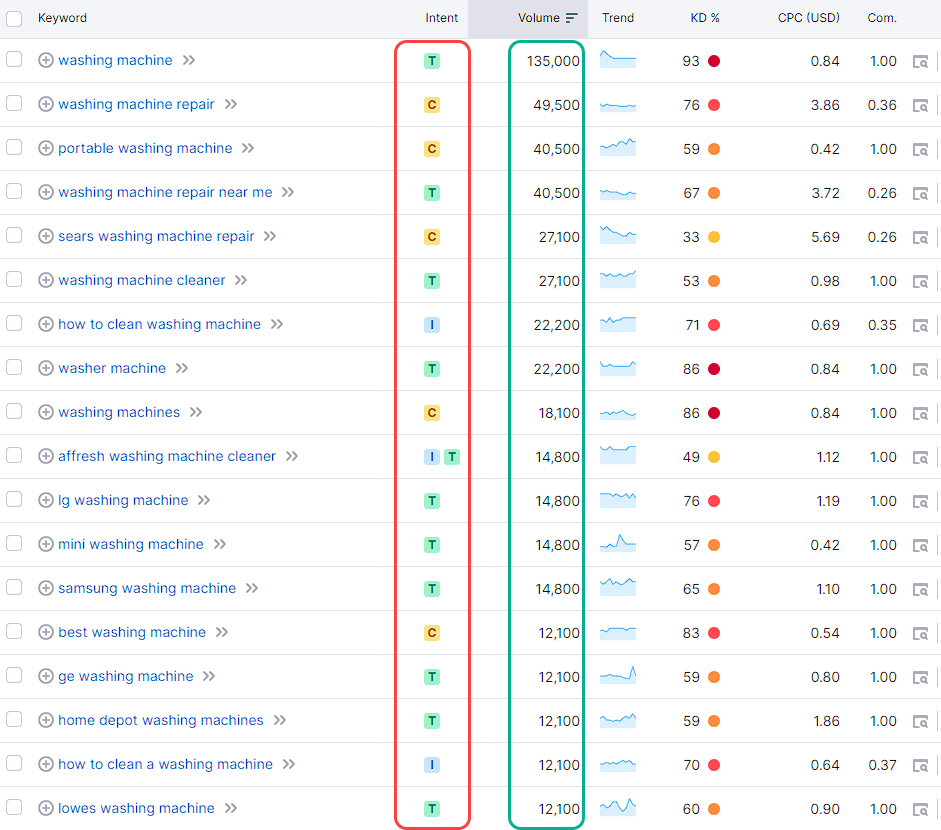The height and width of the screenshot is (830, 941).
Task: Click the trend sparkline for ge washing machine
Action: (617, 677)
